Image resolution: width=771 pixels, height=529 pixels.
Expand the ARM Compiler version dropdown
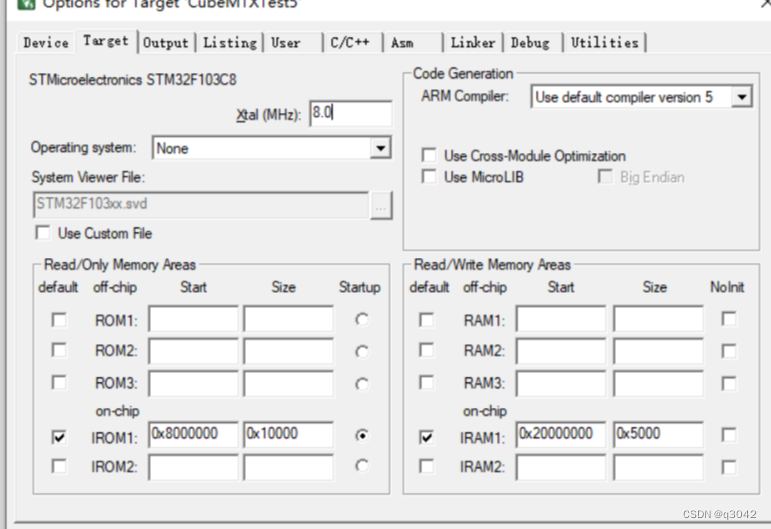click(642, 97)
